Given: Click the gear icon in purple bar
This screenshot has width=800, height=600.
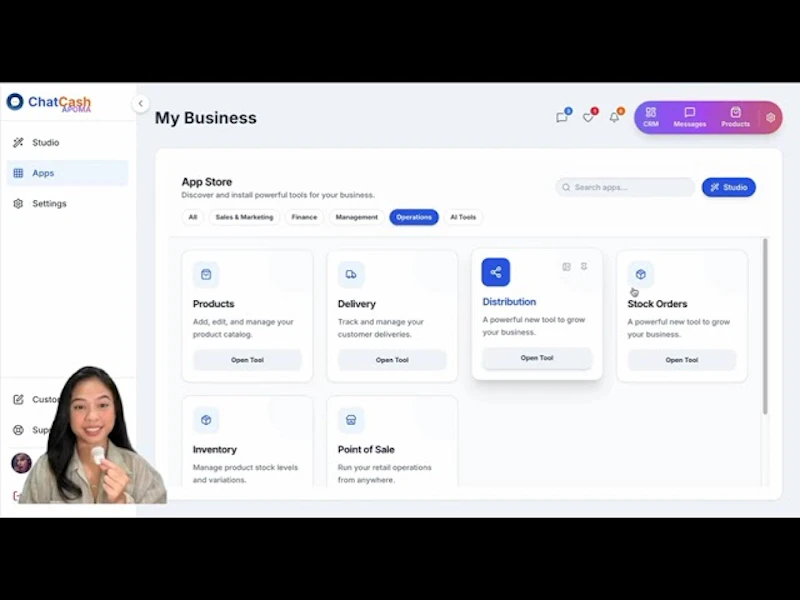Looking at the screenshot, I should tap(770, 117).
